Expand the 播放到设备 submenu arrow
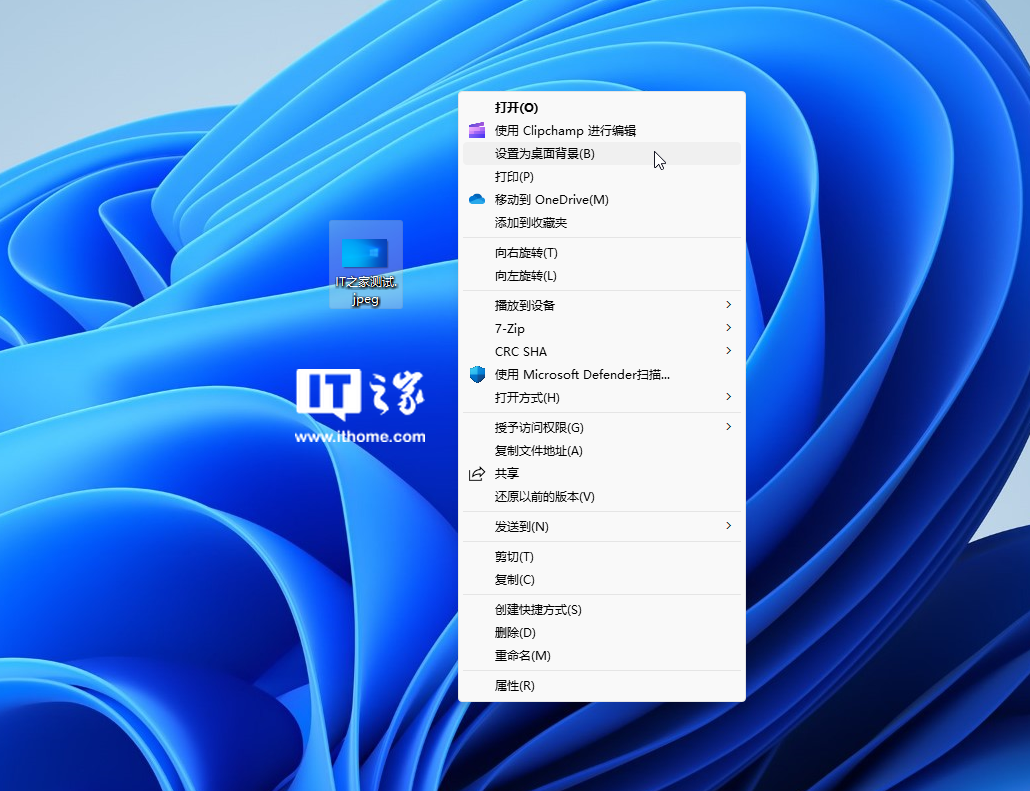 [x=728, y=305]
